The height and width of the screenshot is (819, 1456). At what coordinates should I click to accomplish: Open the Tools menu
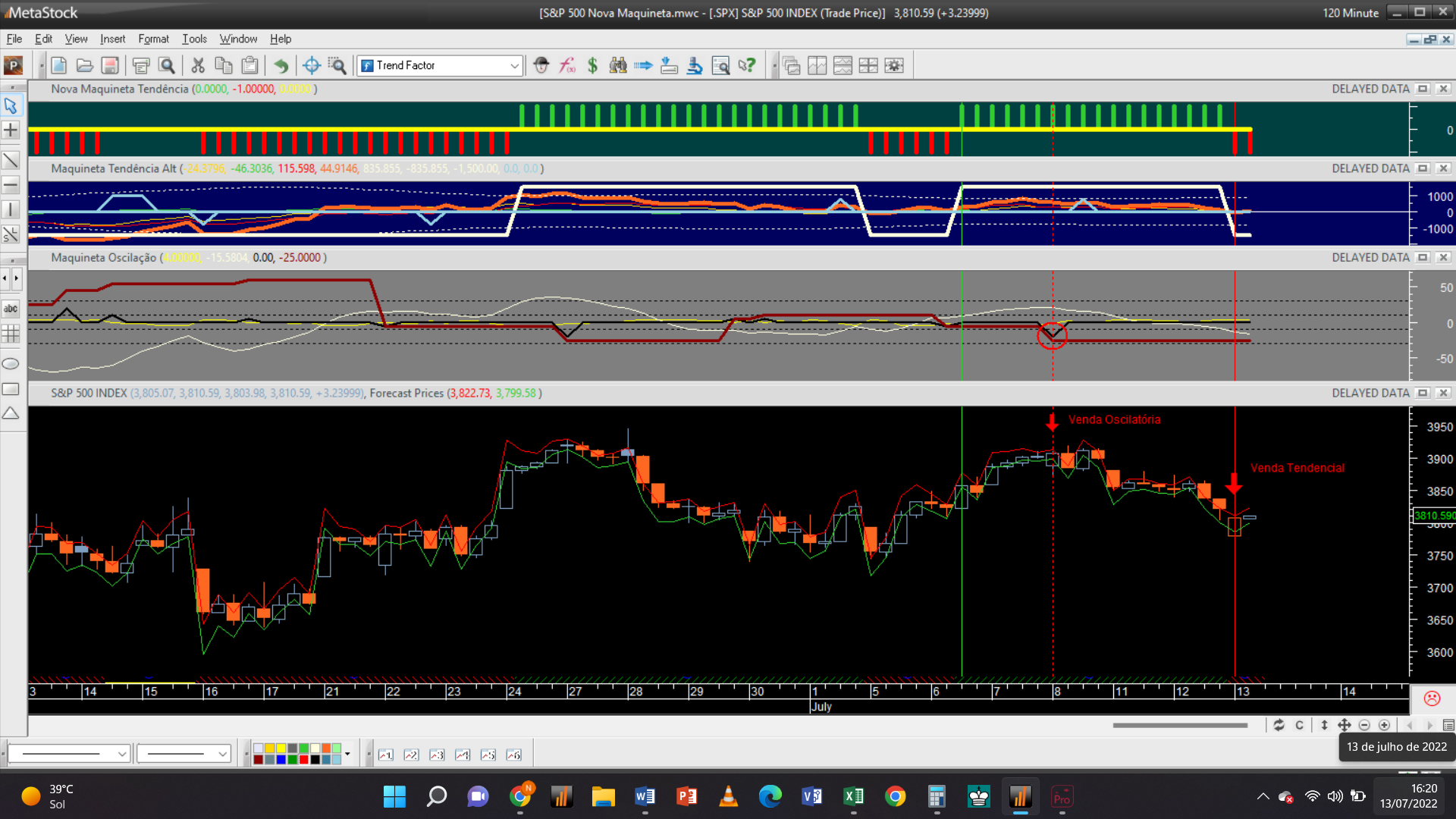coord(194,39)
